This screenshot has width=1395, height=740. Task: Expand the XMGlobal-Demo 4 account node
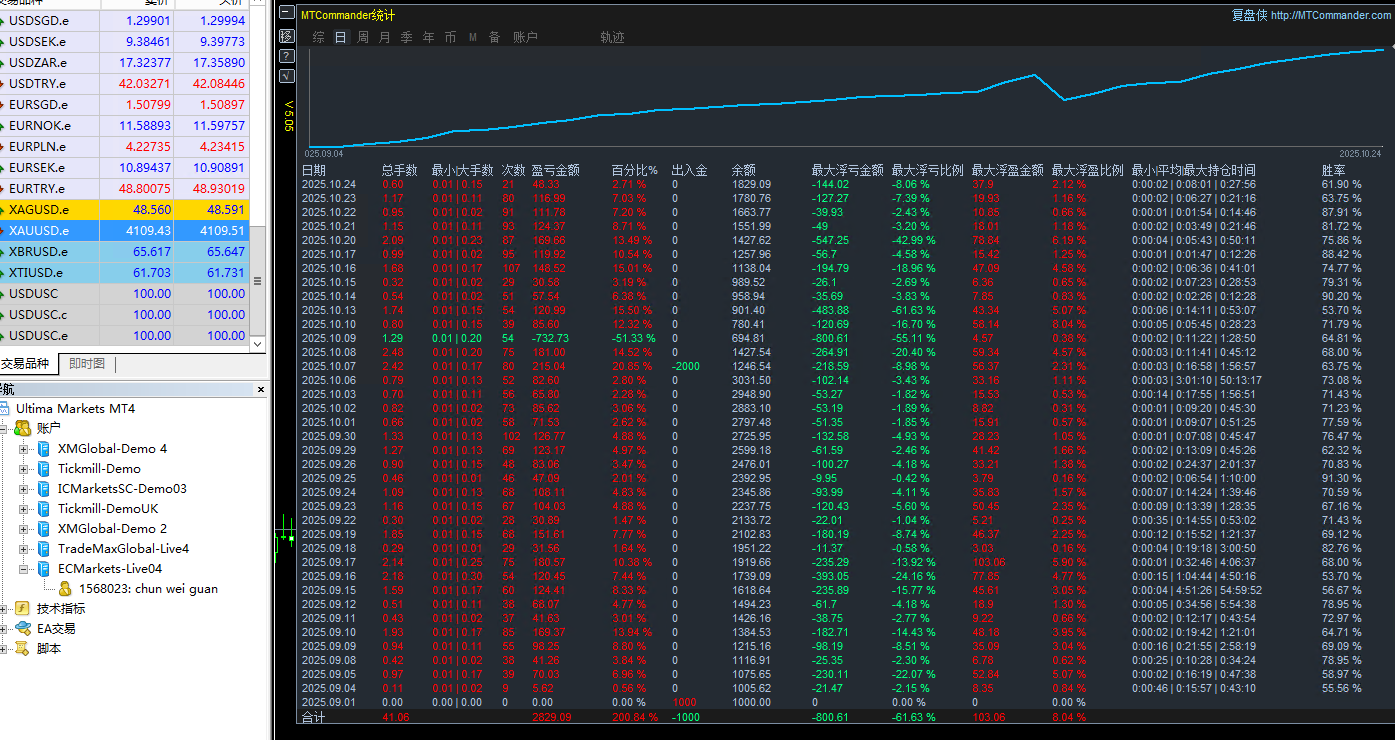click(x=24, y=449)
